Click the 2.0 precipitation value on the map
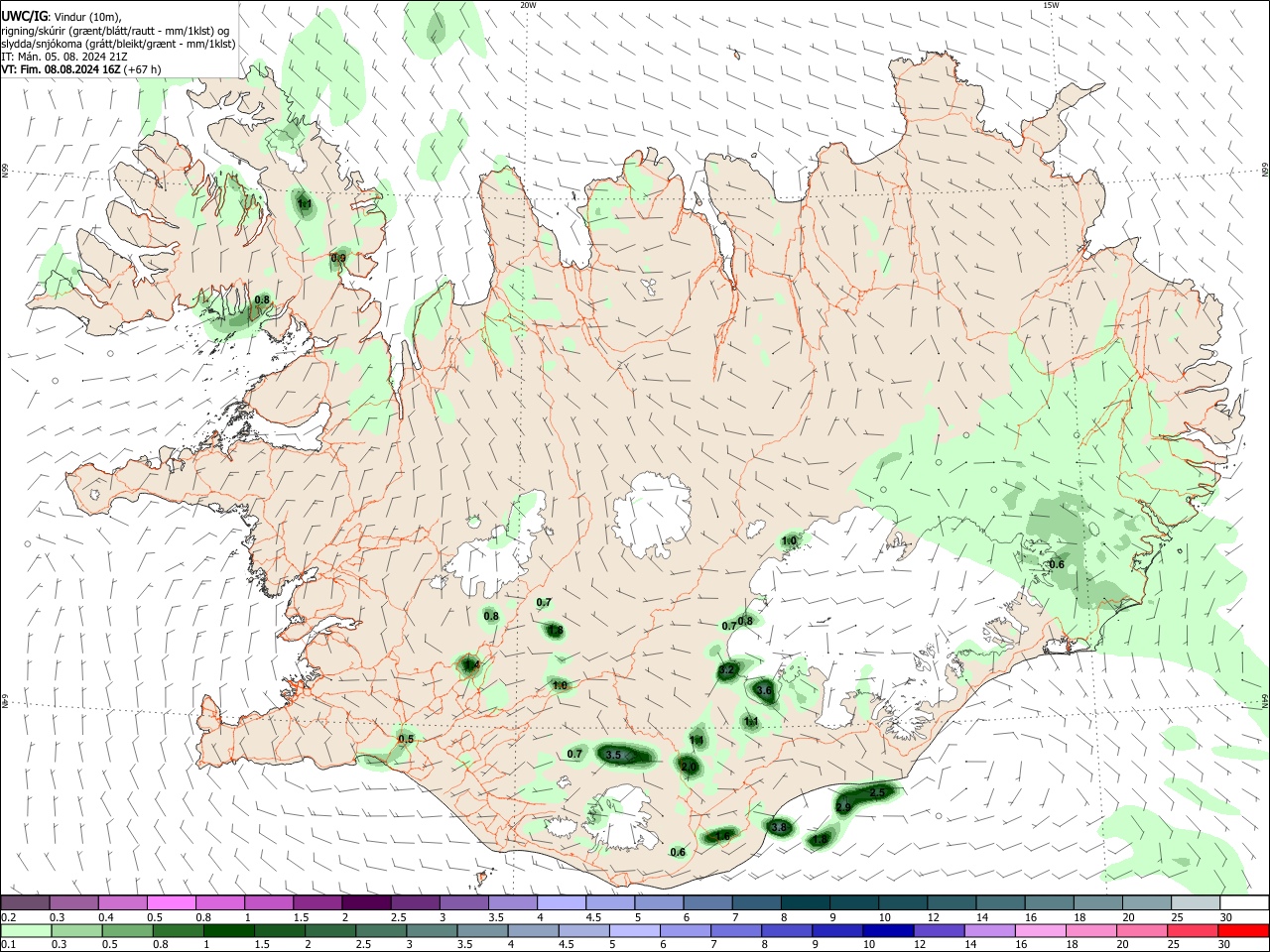 (689, 768)
